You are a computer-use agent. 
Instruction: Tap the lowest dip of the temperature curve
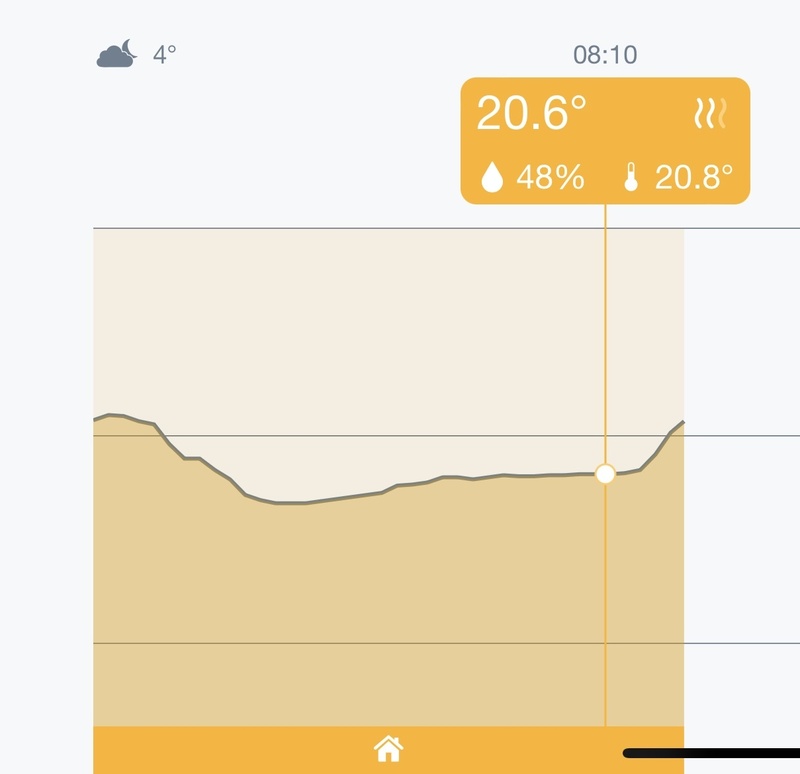coord(291,503)
